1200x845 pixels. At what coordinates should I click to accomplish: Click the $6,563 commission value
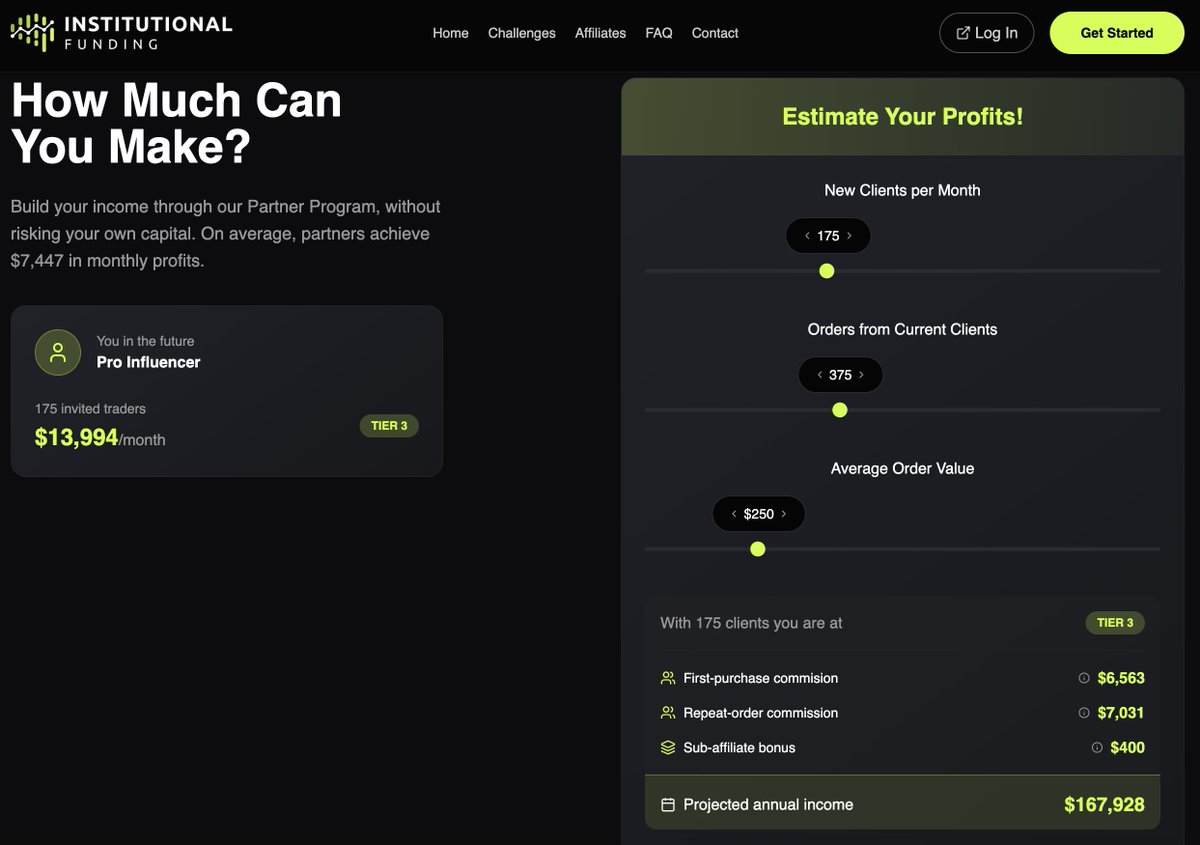click(x=1121, y=678)
